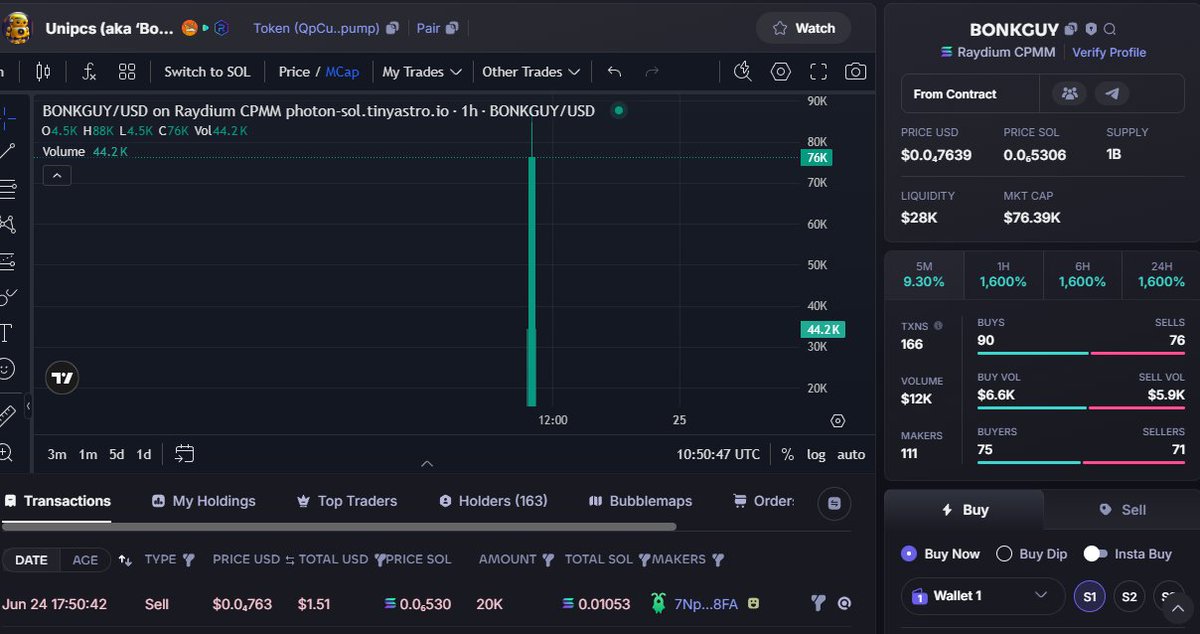Open explorer icon on the Sell row
The image size is (1200, 634).
pos(844,604)
